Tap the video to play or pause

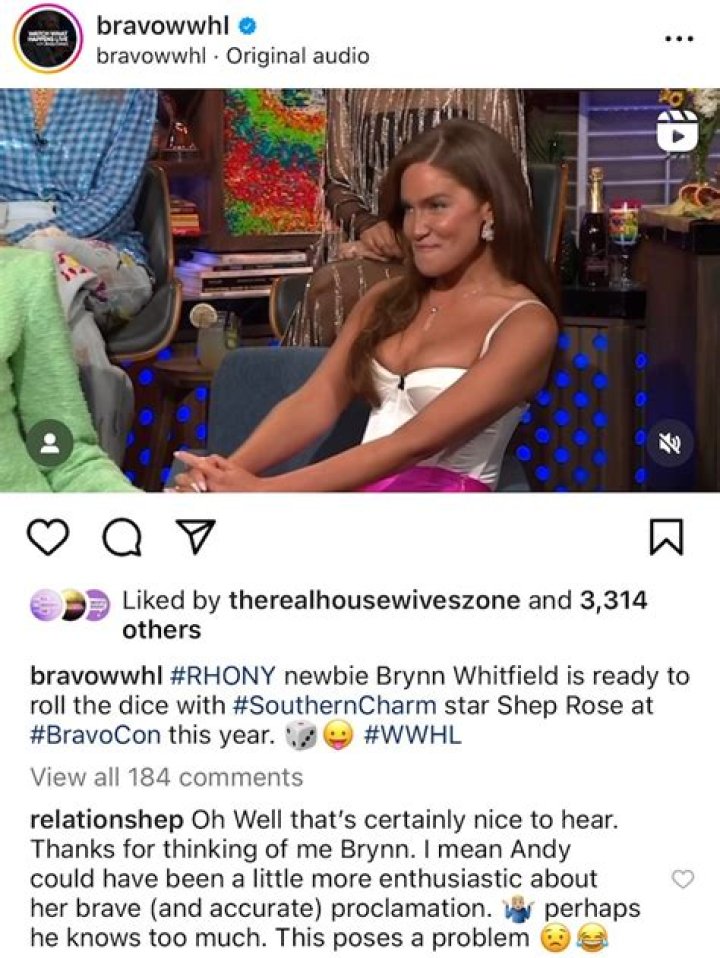click(x=360, y=290)
